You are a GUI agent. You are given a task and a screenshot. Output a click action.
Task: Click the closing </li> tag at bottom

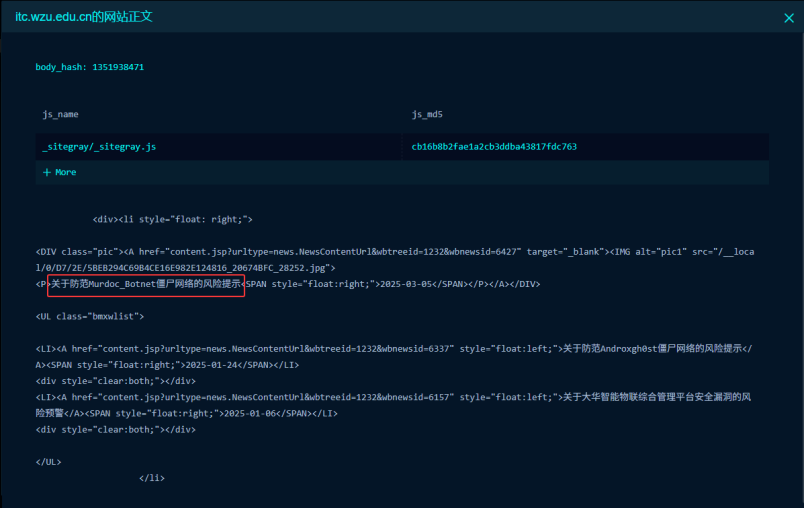151,478
